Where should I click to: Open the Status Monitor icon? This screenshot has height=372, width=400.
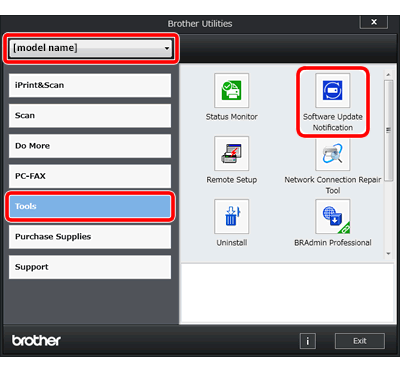pyautogui.click(x=231, y=90)
